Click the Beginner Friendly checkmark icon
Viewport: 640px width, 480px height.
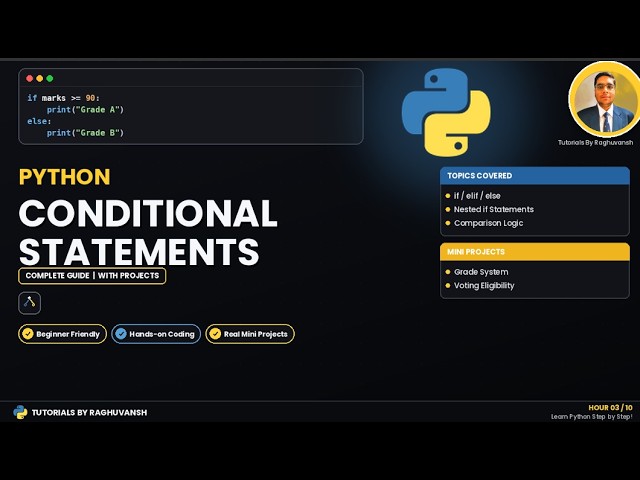coord(28,334)
